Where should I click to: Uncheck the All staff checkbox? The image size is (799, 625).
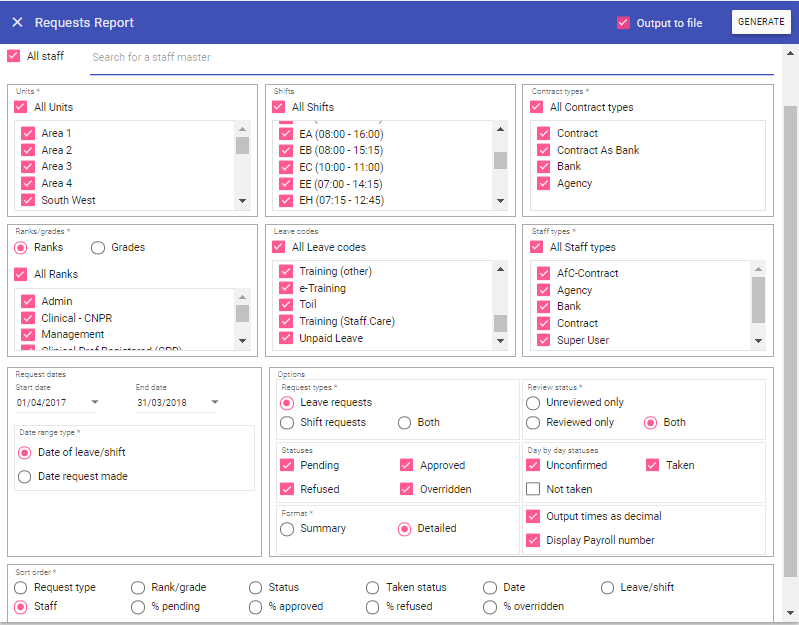point(13,56)
